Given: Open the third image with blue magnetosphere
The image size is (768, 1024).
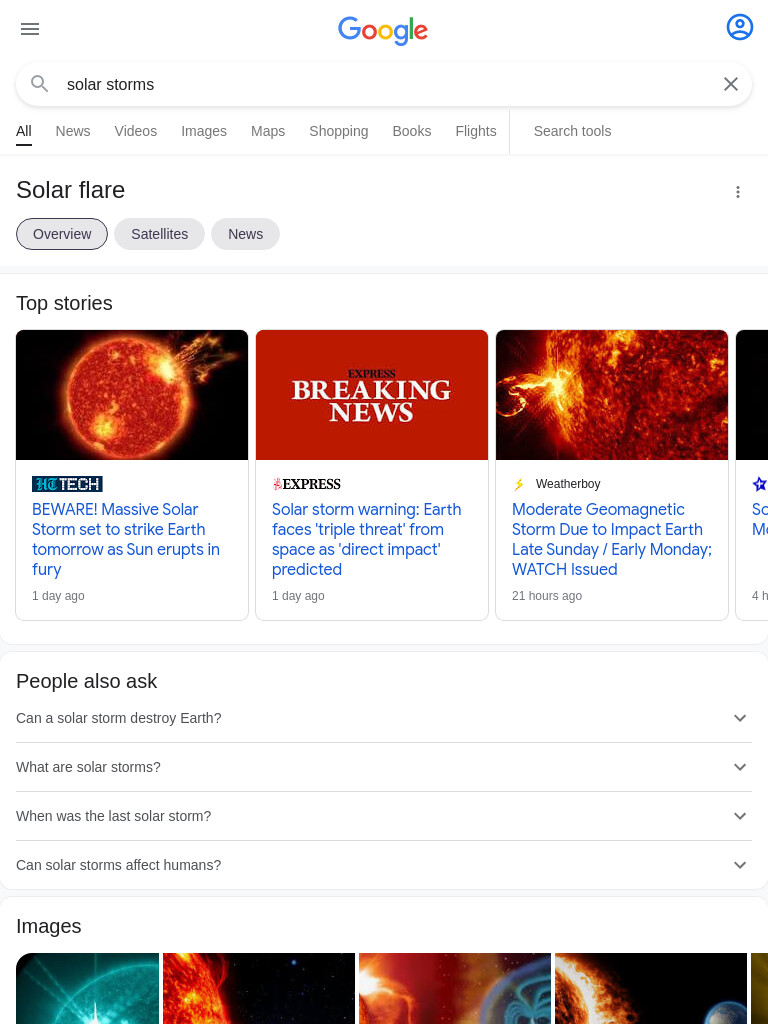Looking at the screenshot, I should pyautogui.click(x=455, y=988).
